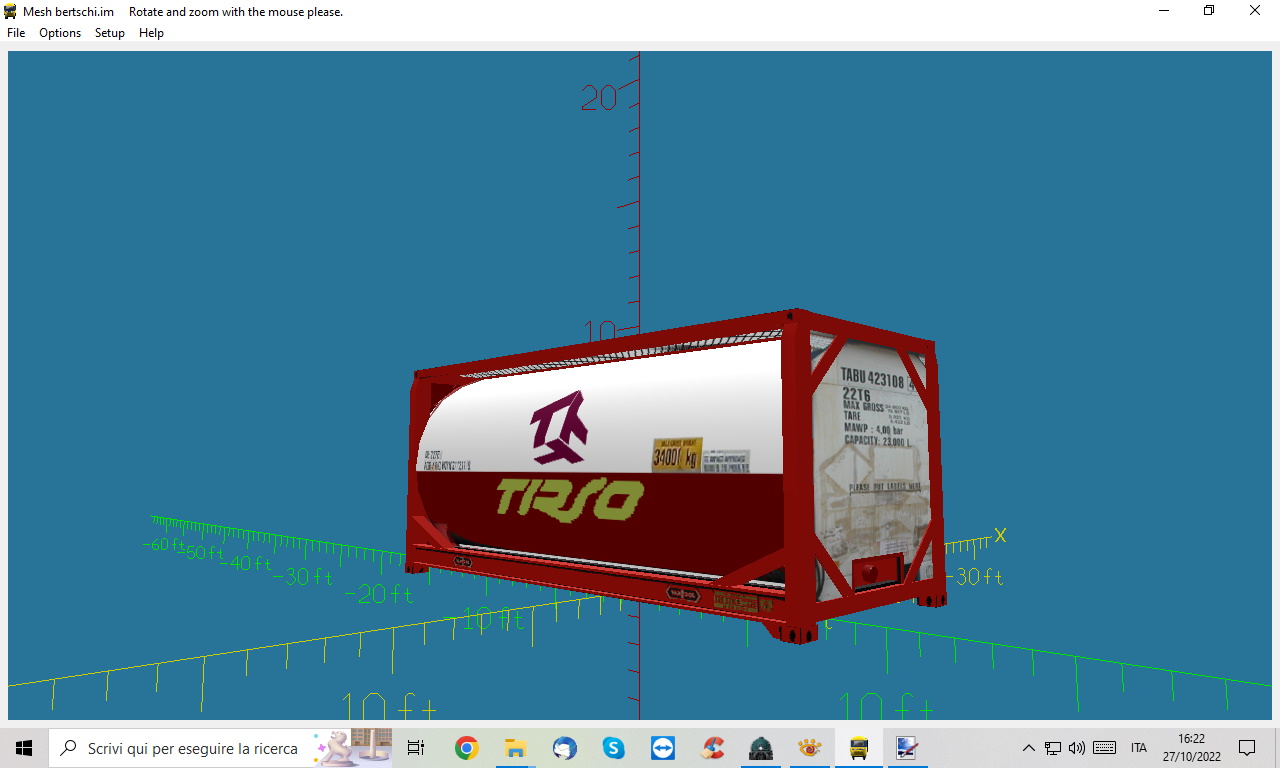Close the Mesh bertschi.im window

coord(1255,11)
